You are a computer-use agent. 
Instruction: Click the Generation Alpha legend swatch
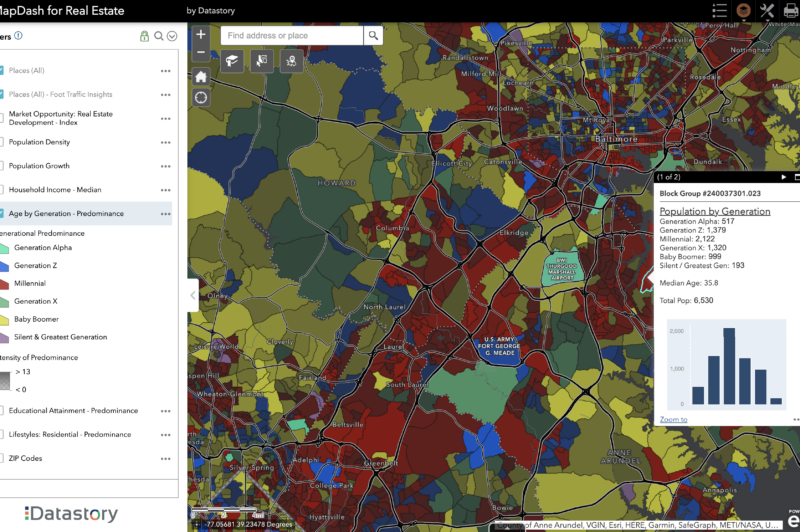(4, 248)
